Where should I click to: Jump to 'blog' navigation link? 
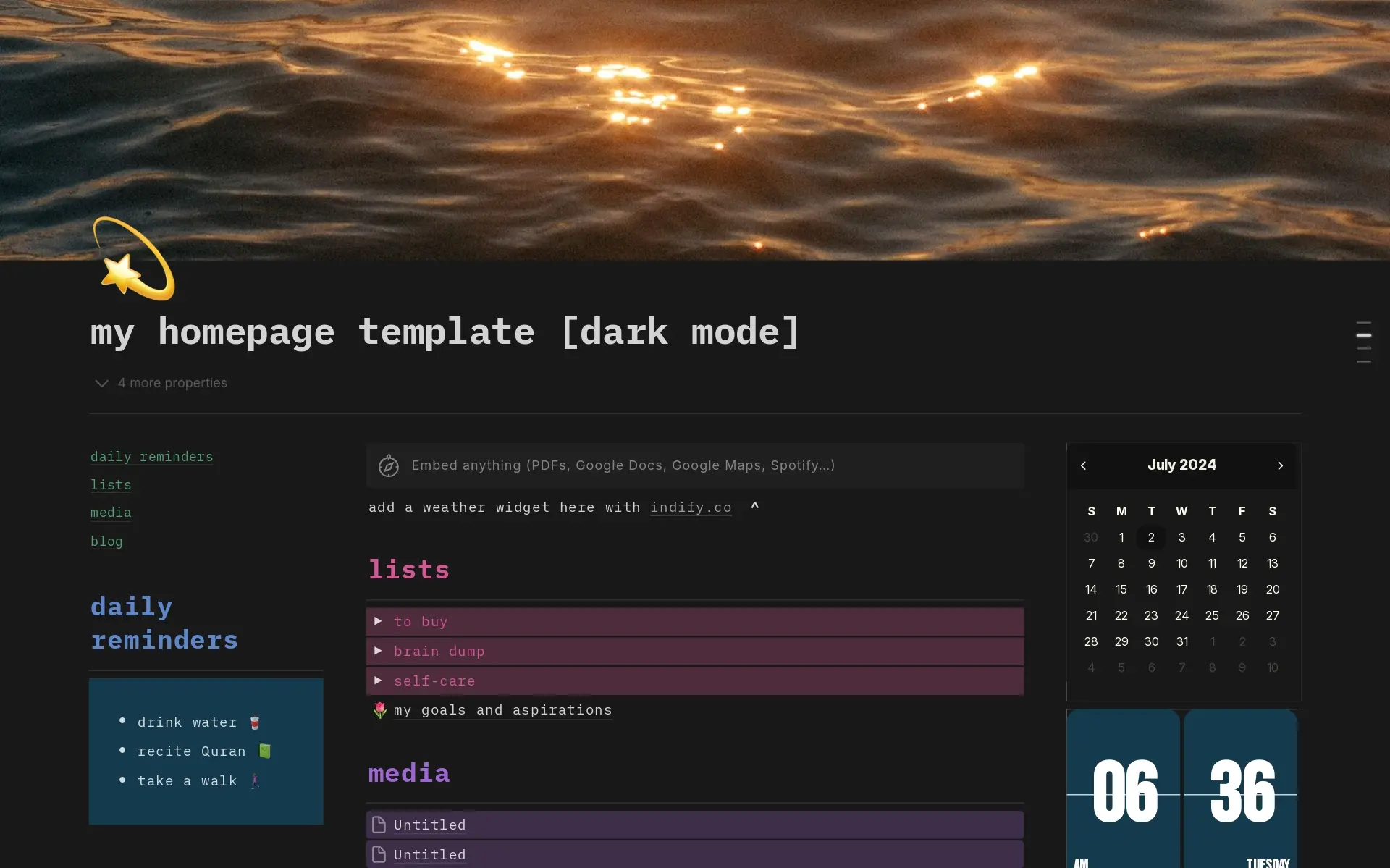tap(106, 542)
